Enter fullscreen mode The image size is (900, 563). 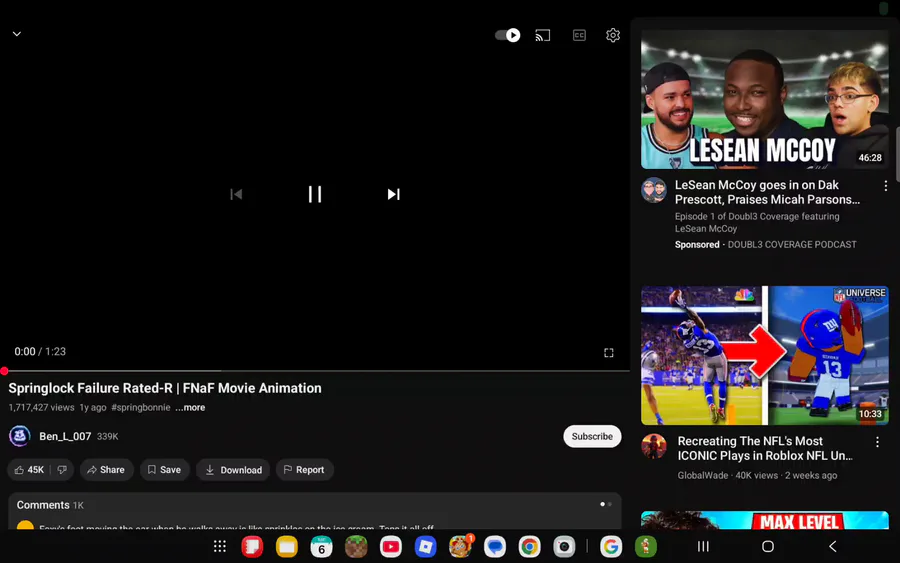[x=608, y=352]
